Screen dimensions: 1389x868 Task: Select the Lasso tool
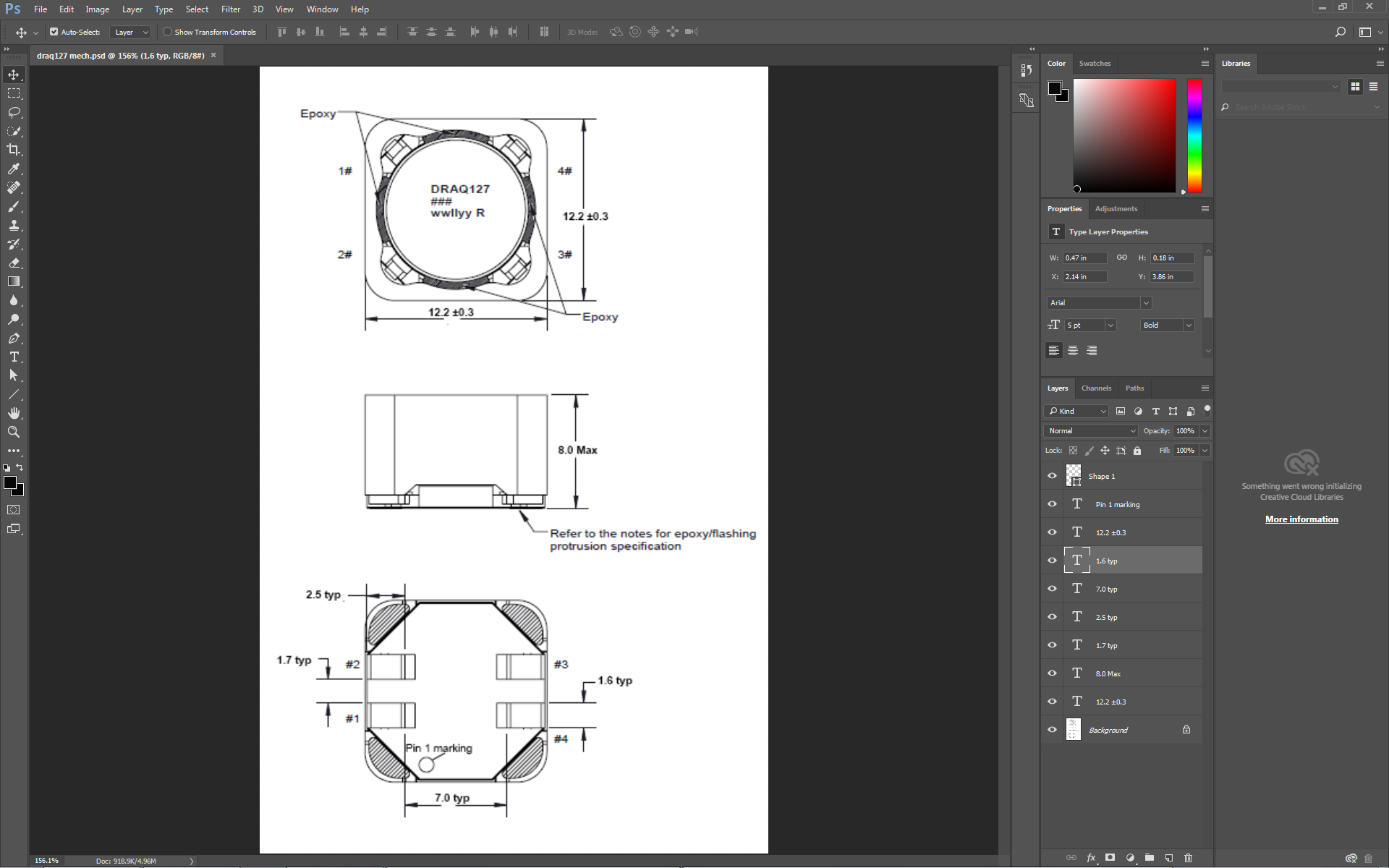14,112
